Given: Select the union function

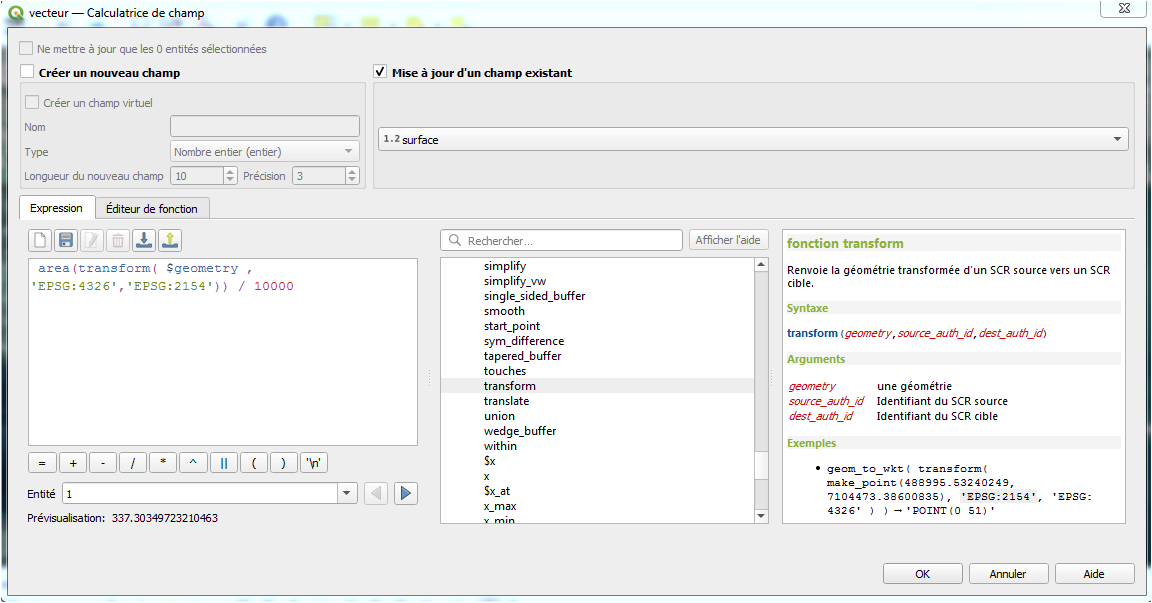Looking at the screenshot, I should pyautogui.click(x=499, y=416).
